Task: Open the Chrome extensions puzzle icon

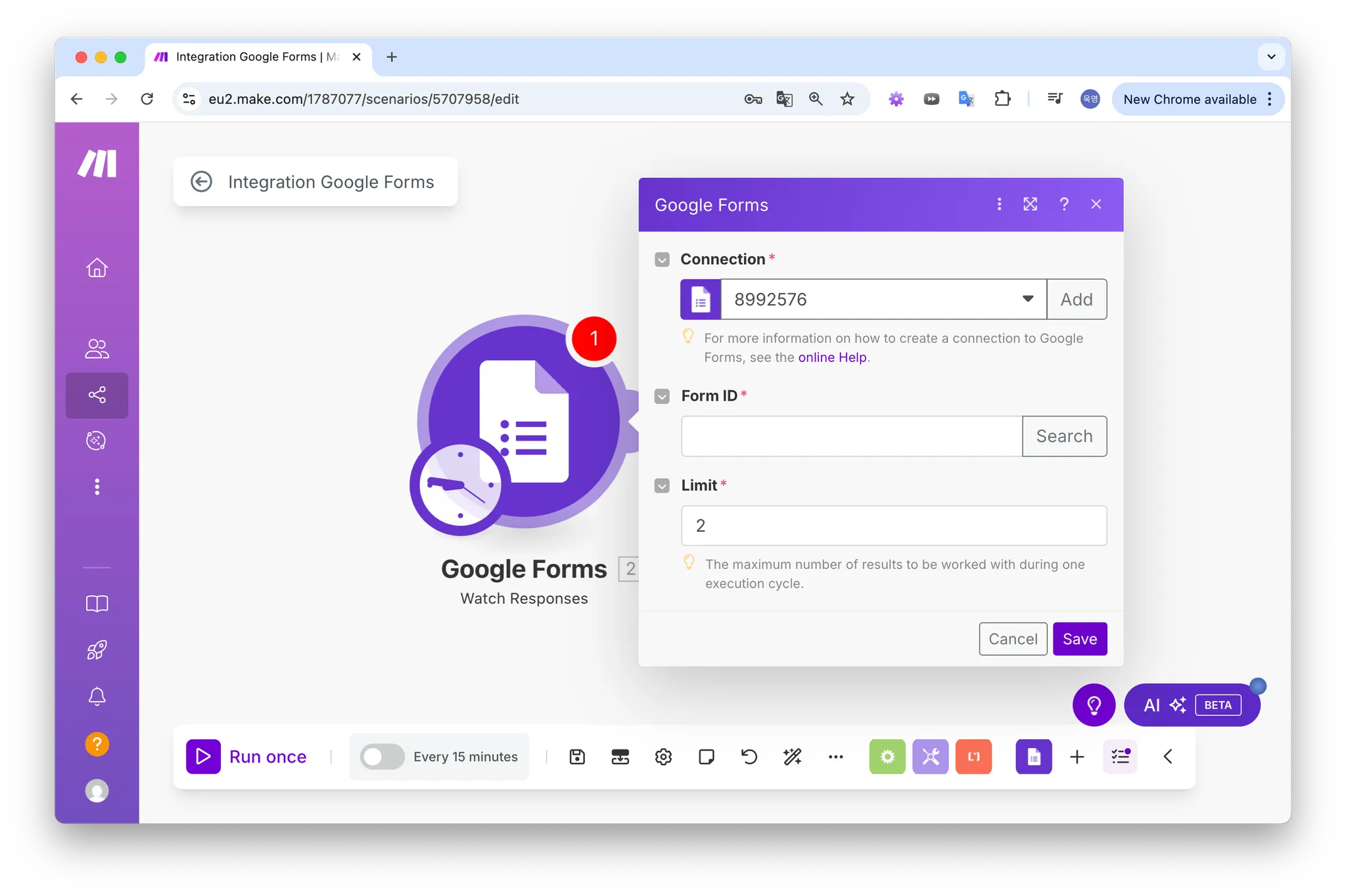Action: (x=1002, y=99)
